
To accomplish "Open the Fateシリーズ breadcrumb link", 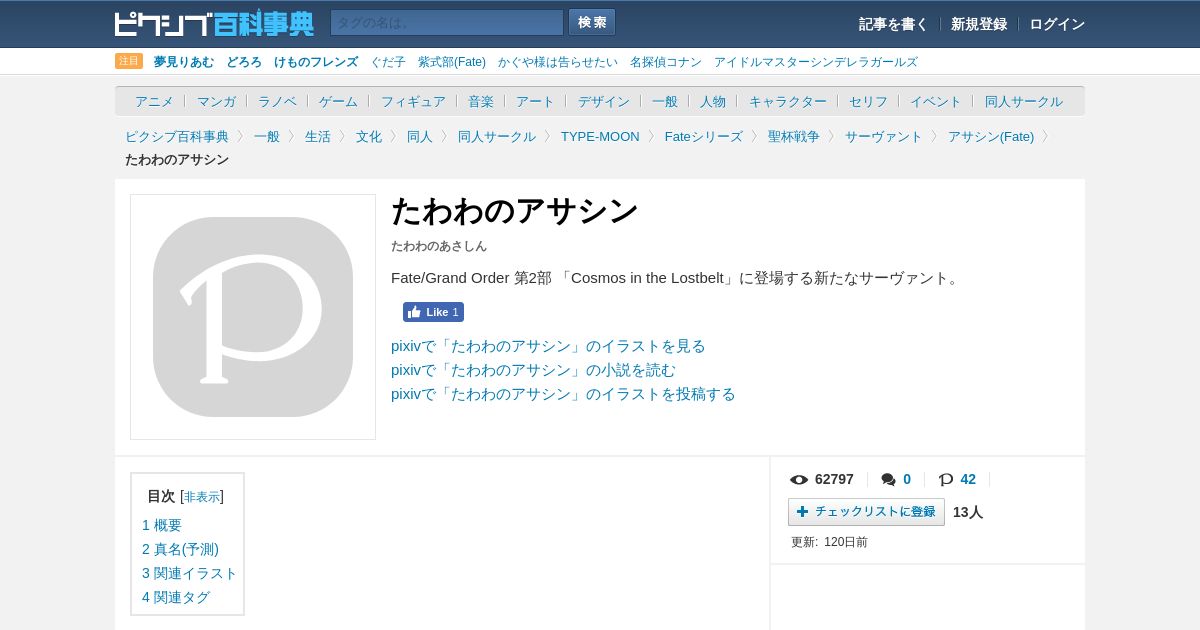I will [704, 136].
